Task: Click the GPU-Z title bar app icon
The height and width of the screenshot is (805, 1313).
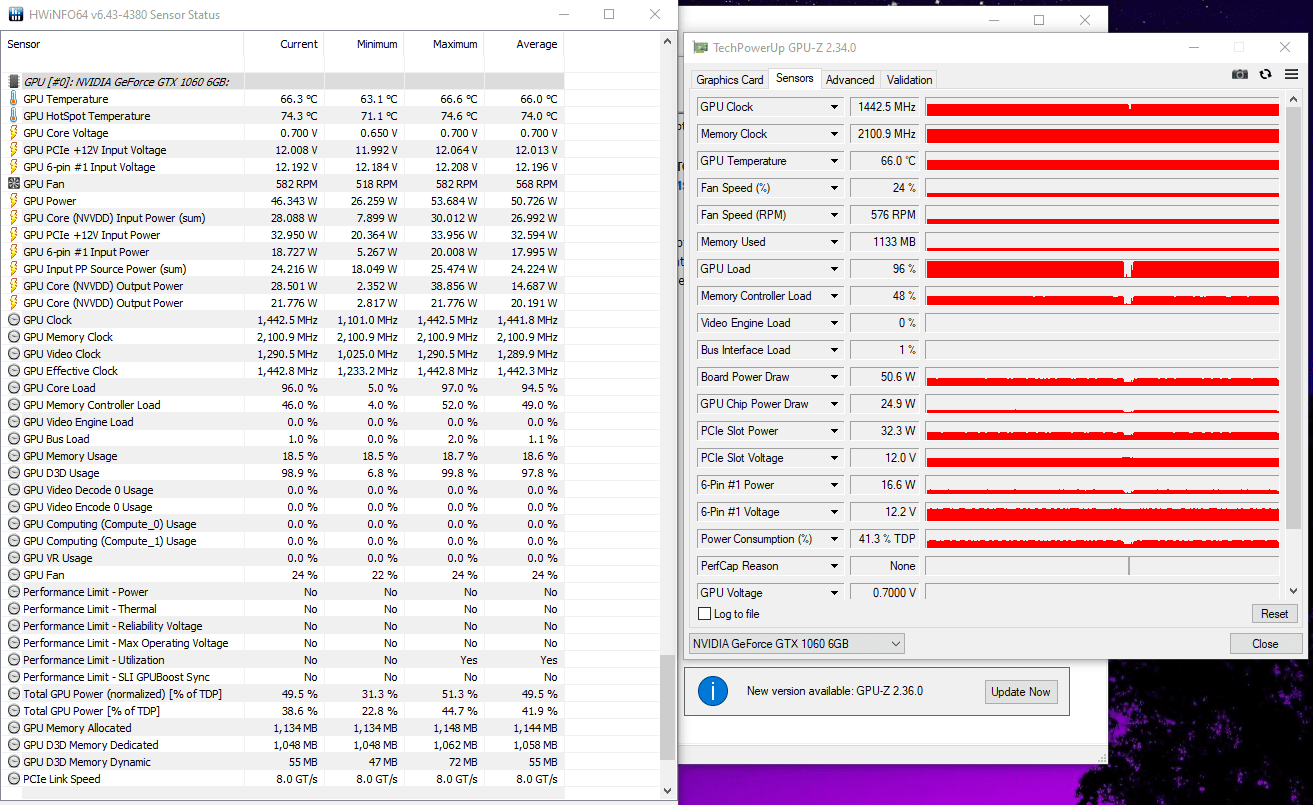Action: (701, 48)
